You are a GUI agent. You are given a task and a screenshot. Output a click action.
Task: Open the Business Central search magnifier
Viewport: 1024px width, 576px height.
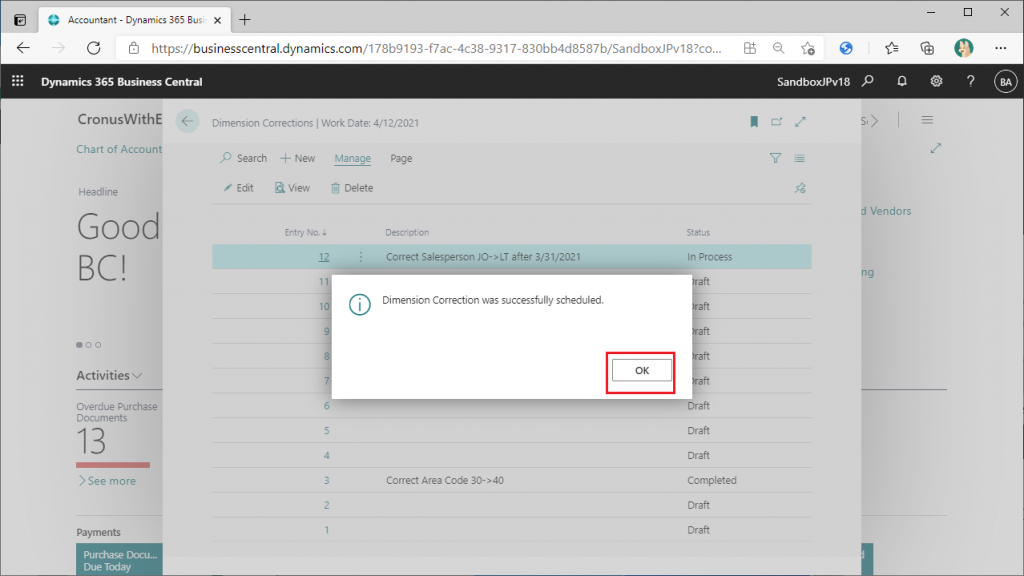pos(867,81)
